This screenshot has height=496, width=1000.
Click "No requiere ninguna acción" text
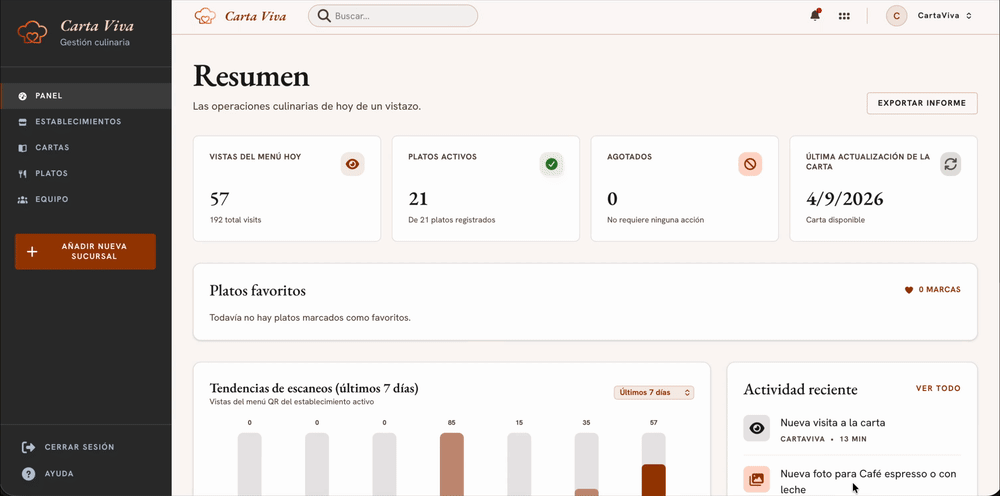tap(656, 220)
